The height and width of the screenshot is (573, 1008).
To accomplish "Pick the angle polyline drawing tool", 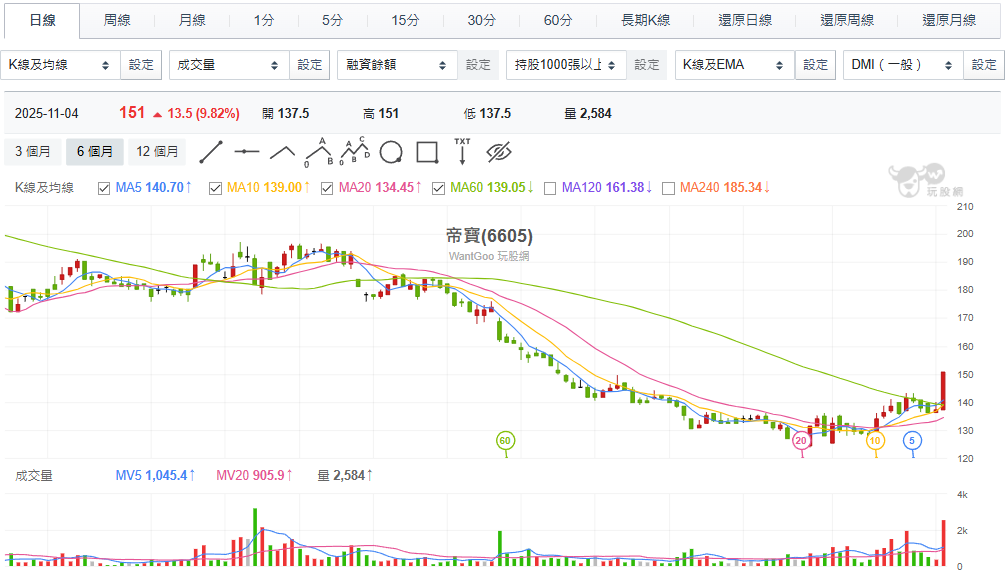I will (282, 152).
